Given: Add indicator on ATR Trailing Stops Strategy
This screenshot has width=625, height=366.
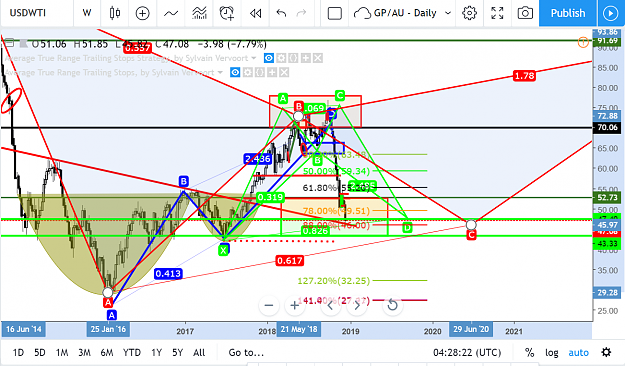Looking at the screenshot, I should click(306, 58).
